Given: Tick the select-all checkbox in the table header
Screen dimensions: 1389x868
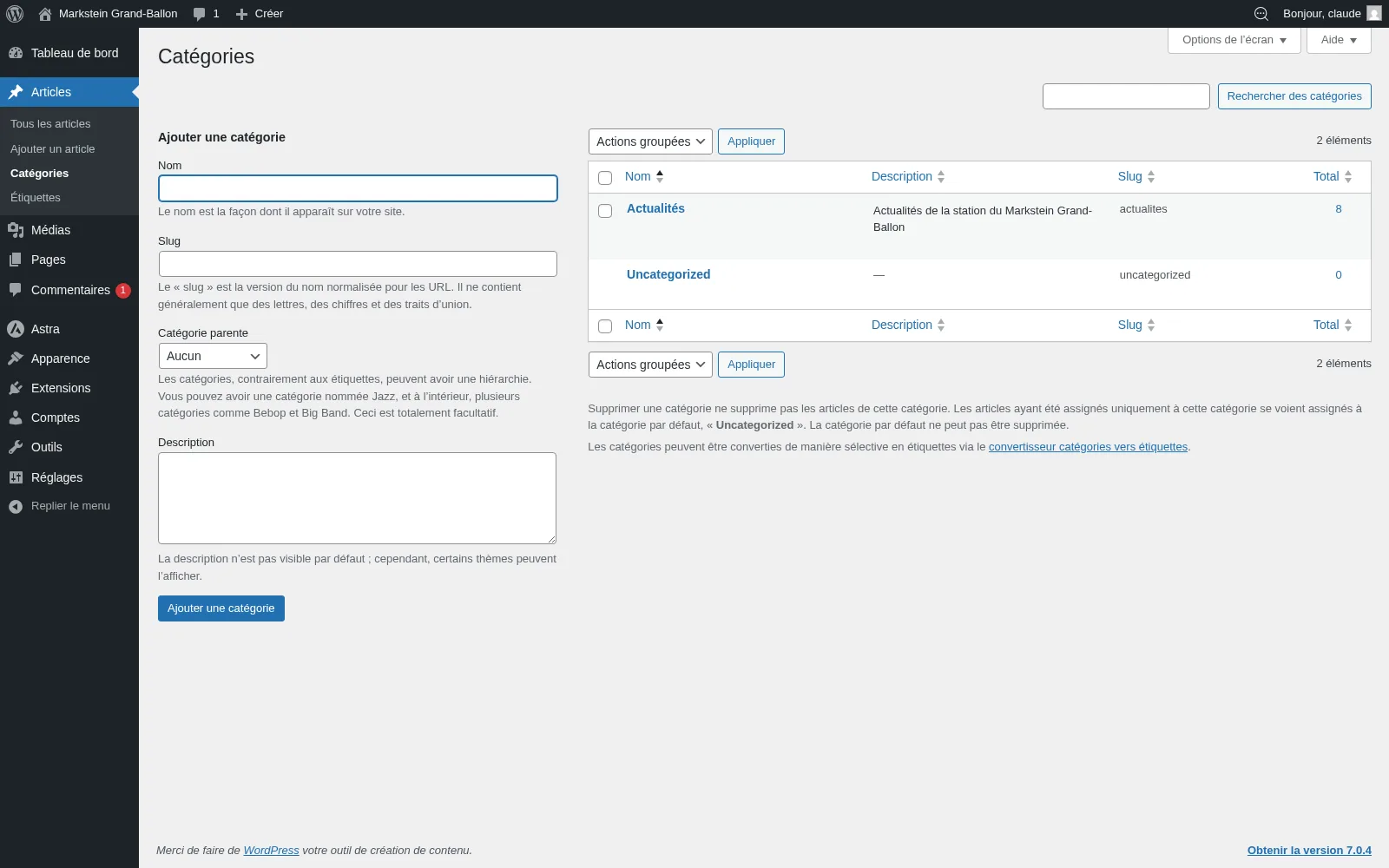Looking at the screenshot, I should 605,178.
